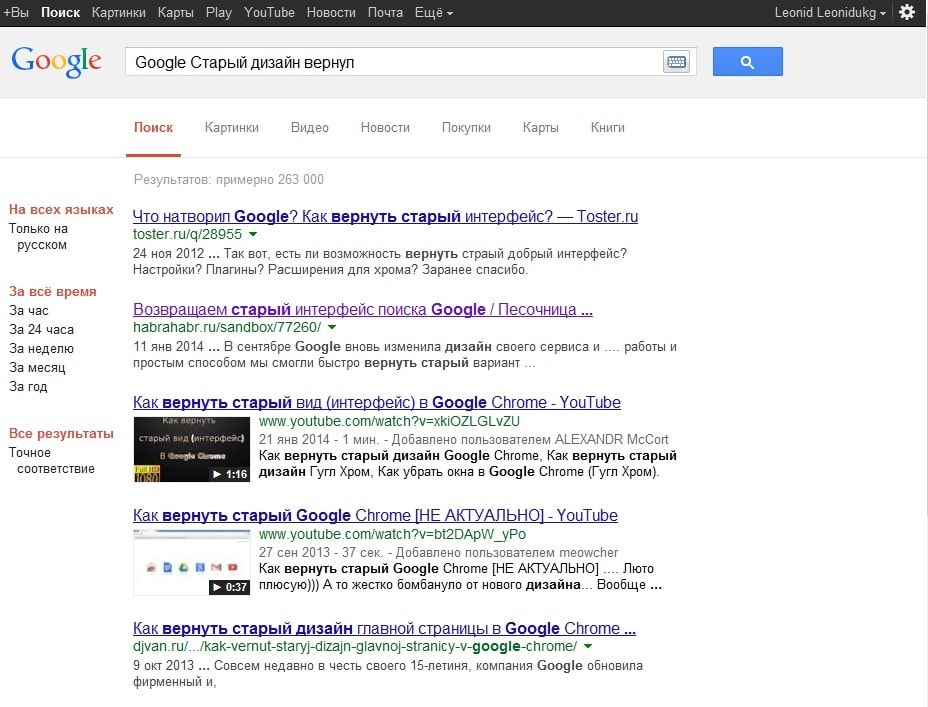This screenshot has width=928, height=707.
Task: Switch to the Видео results tab
Action: pos(310,128)
